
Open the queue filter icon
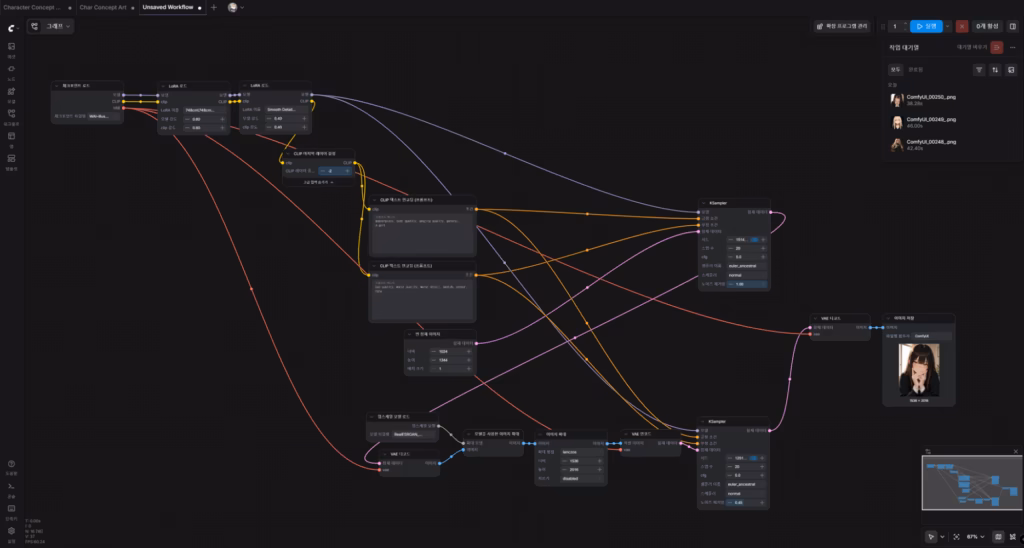point(979,70)
